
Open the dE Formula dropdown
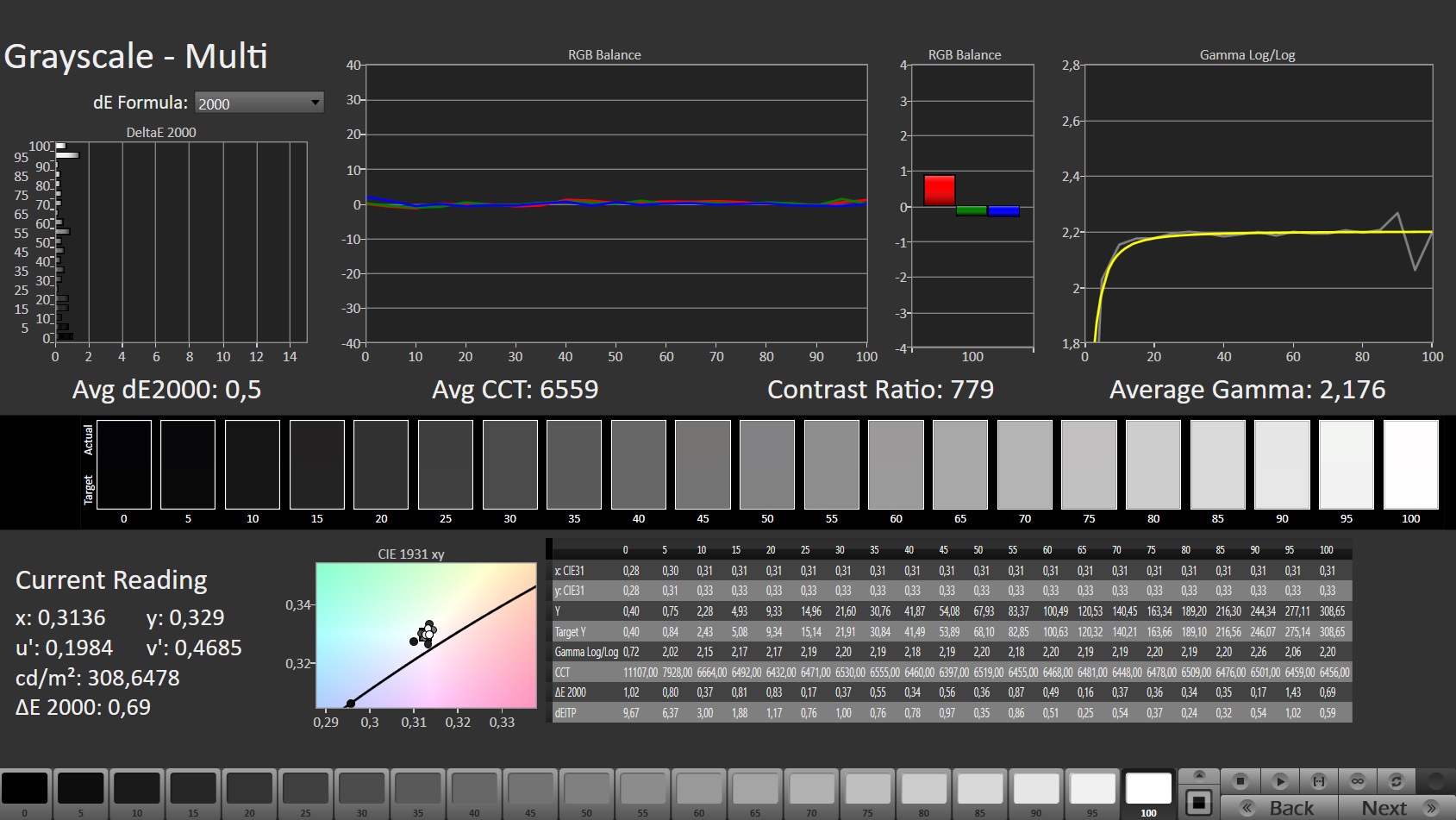(259, 103)
